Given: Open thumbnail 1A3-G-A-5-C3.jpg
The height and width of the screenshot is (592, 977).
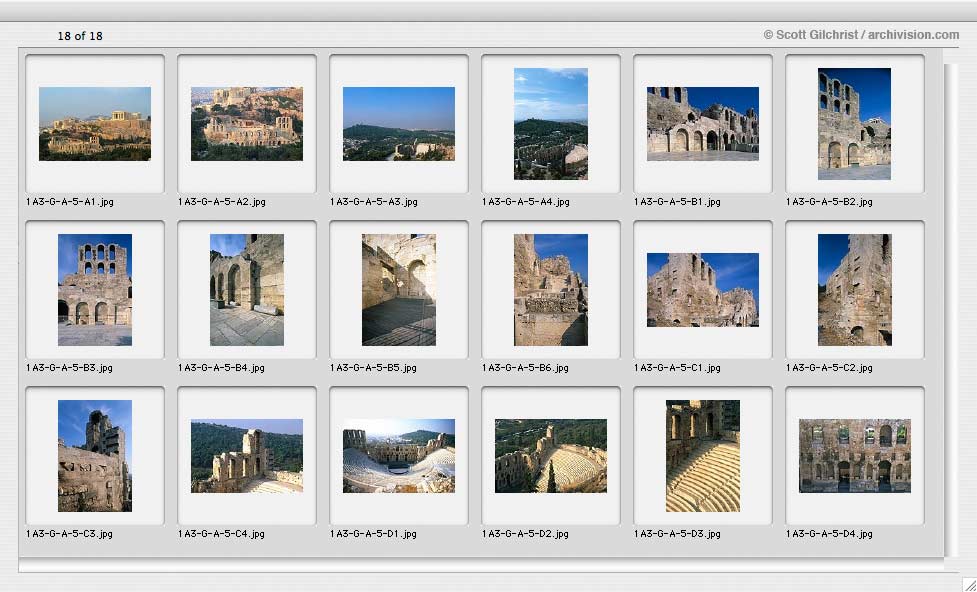Looking at the screenshot, I should click(x=95, y=456).
